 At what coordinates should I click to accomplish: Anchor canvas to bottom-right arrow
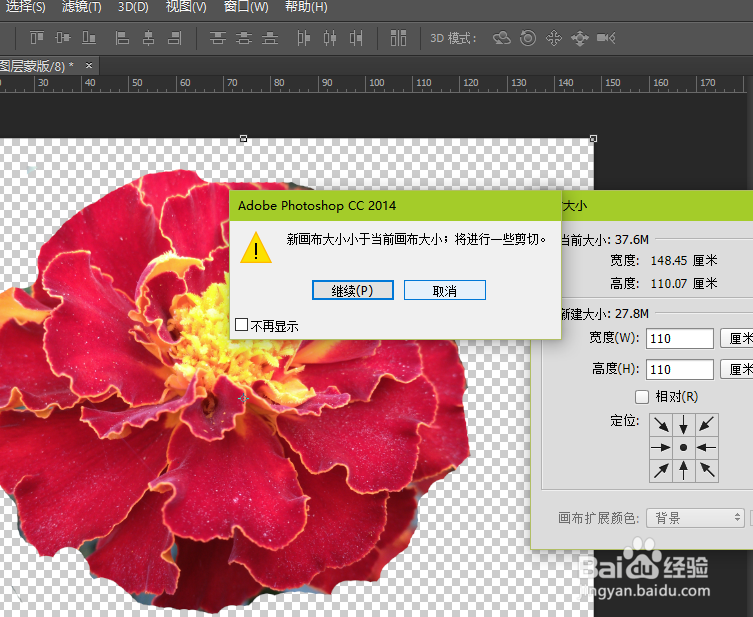click(706, 470)
